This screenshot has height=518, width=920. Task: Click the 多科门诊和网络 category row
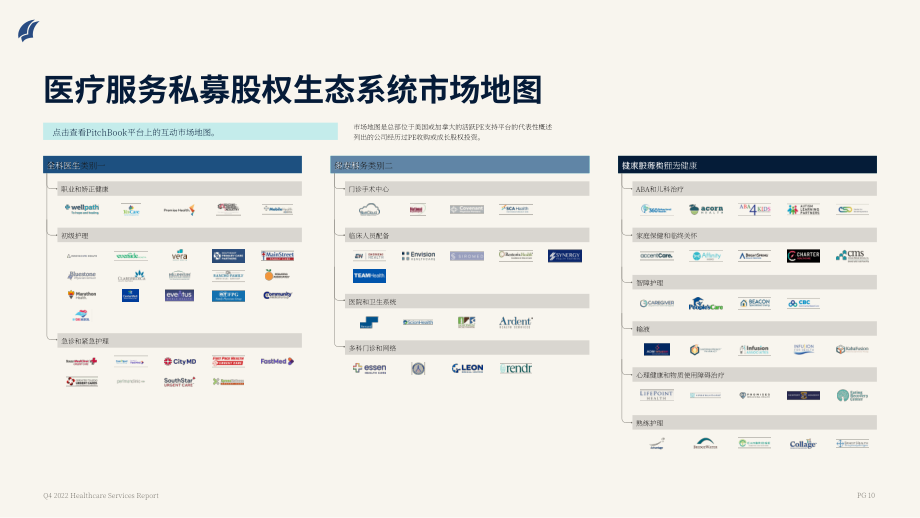tap(468, 348)
